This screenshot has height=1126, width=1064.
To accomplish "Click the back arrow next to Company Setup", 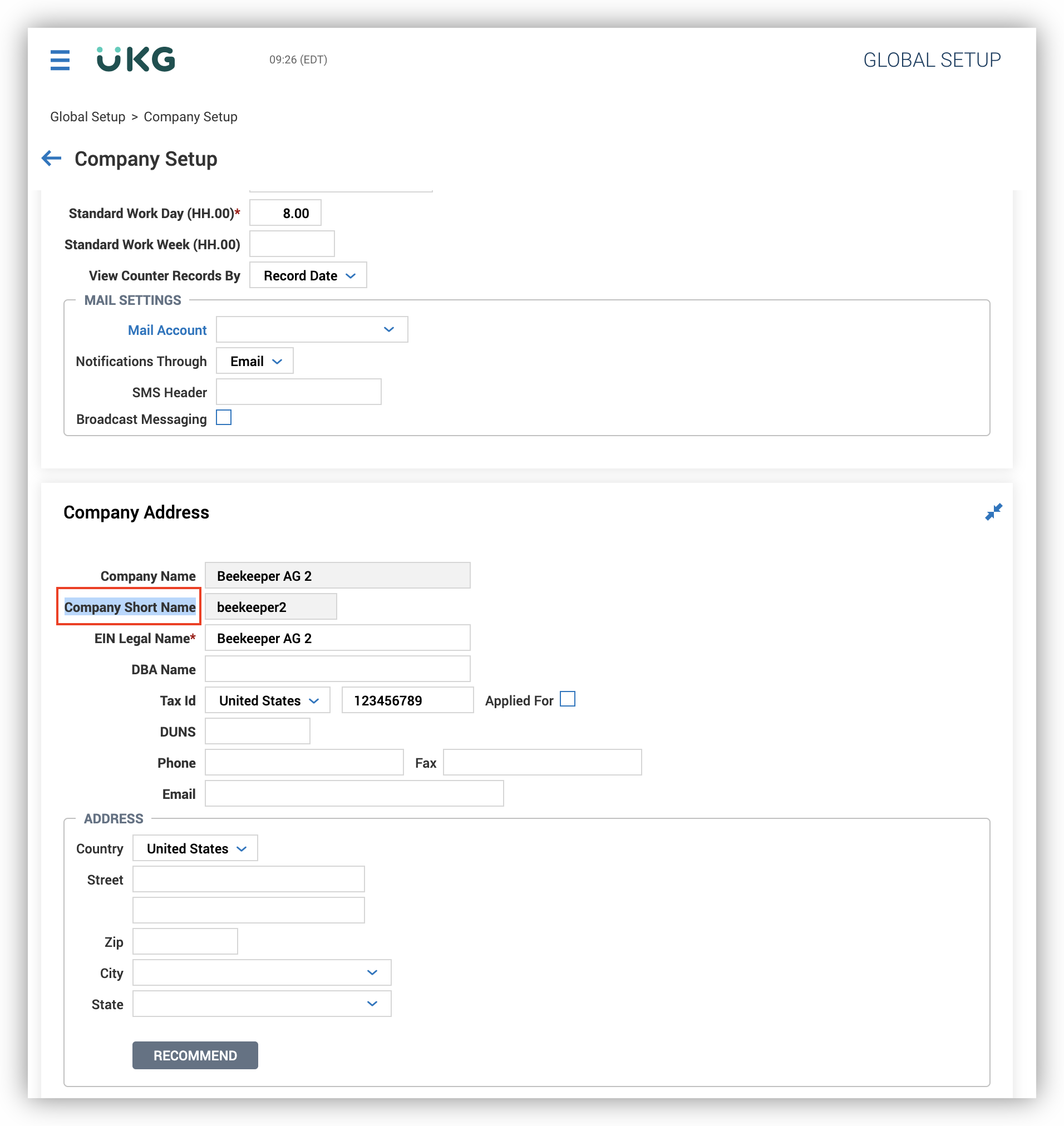I will click(x=51, y=159).
